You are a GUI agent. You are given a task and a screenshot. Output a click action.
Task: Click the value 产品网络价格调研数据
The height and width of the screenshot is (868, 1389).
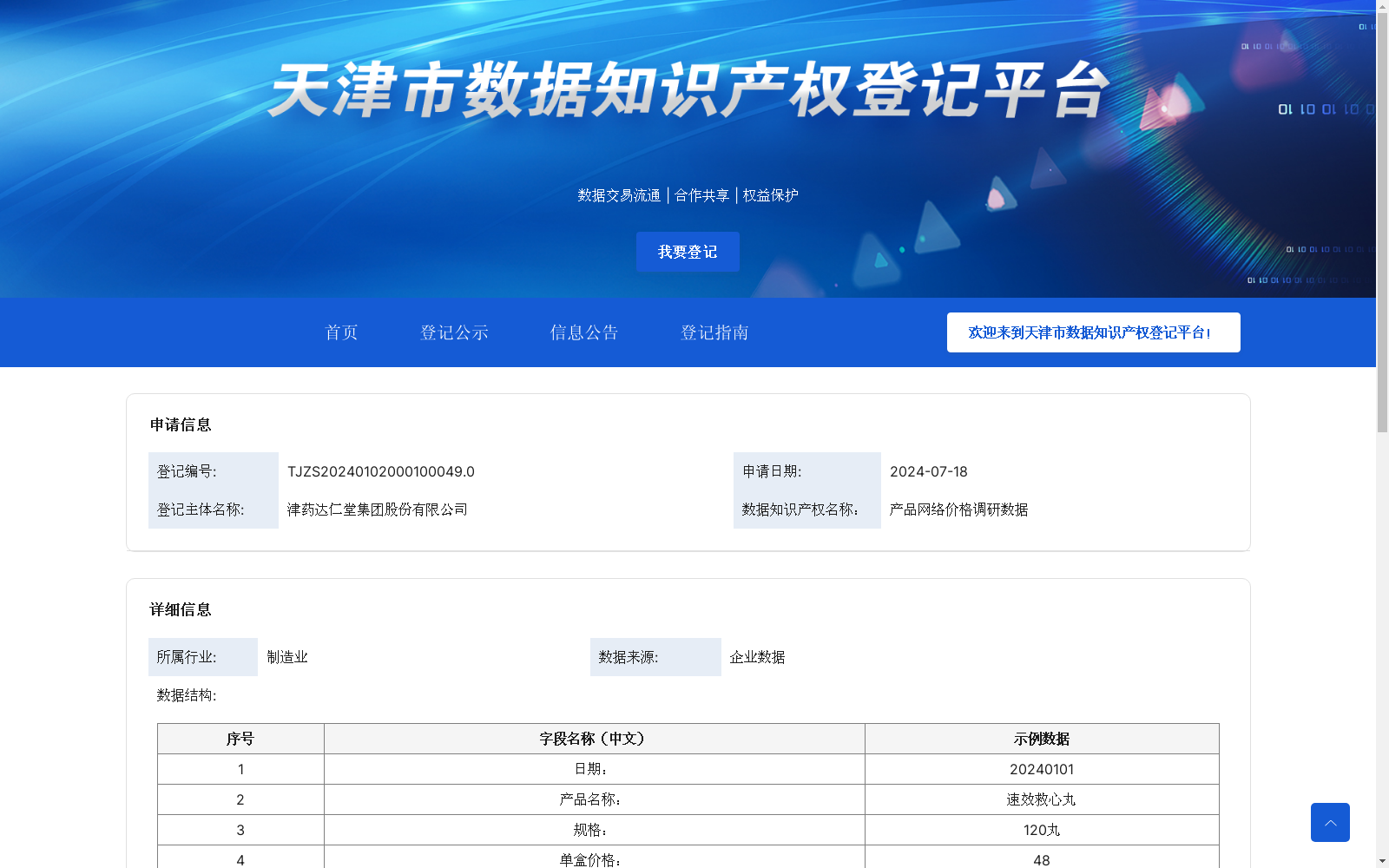pos(958,510)
